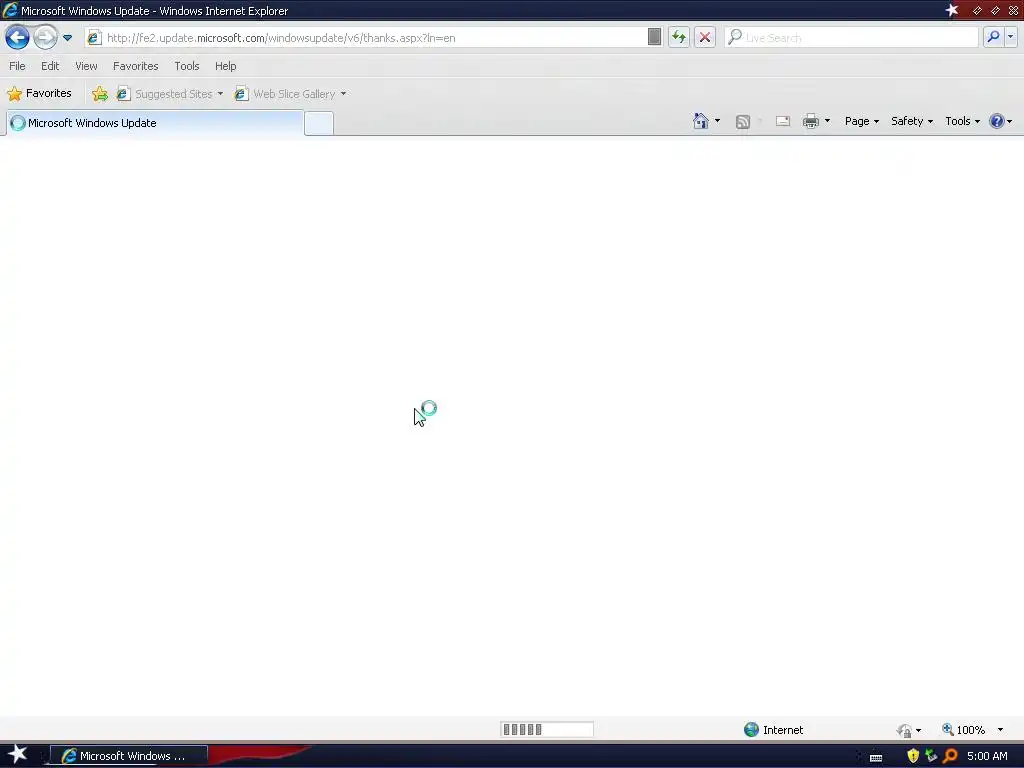Open Web Slice Gallery link
Screen dimensions: 1024x768
[x=285, y=94]
